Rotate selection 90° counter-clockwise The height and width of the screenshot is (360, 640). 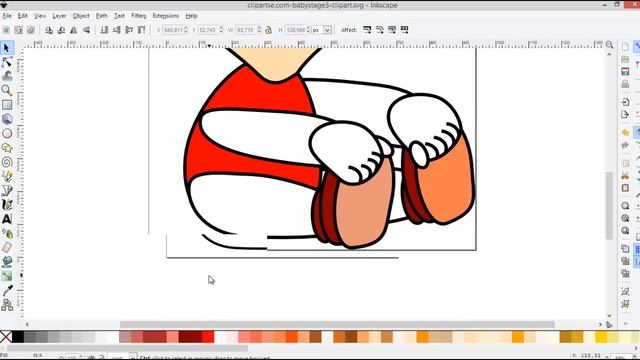(x=49, y=30)
